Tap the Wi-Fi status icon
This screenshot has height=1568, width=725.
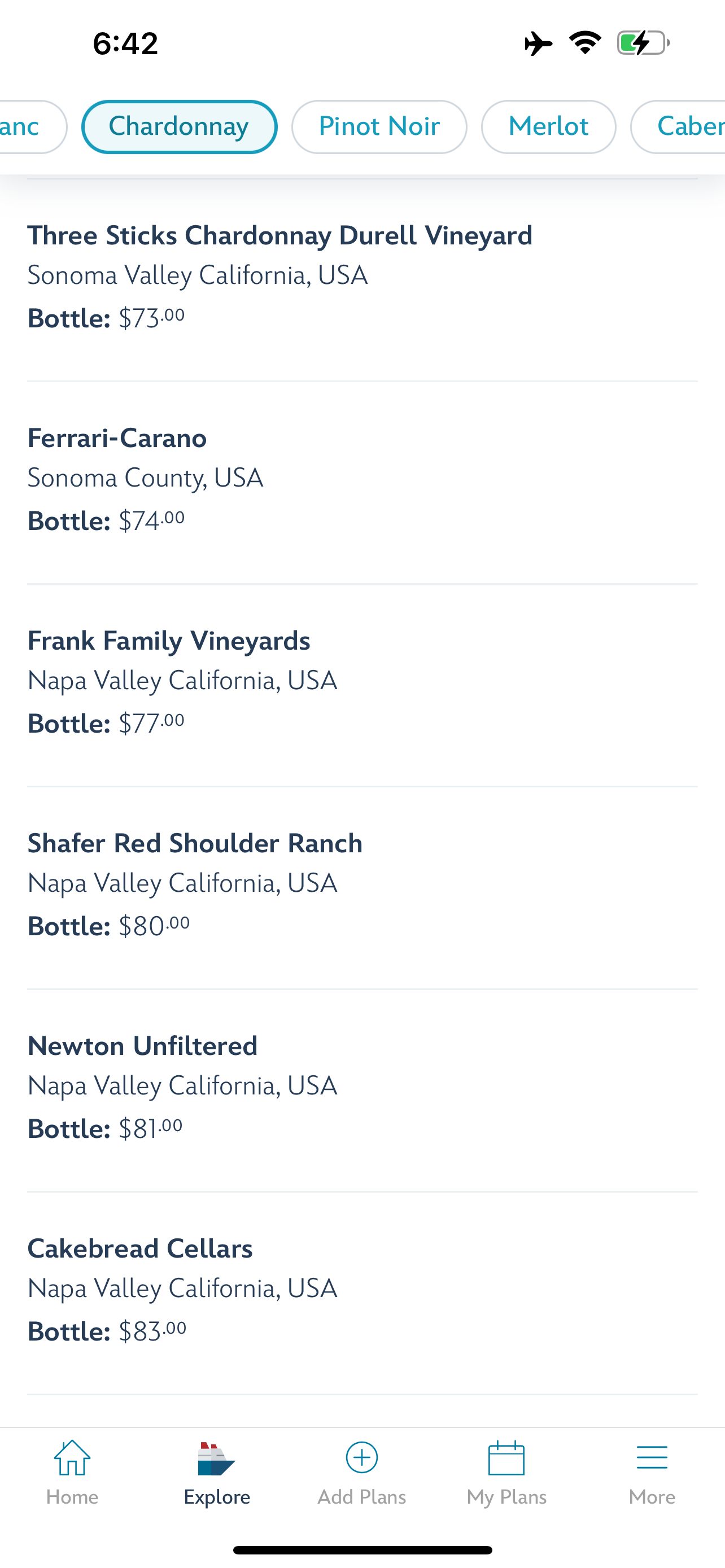tap(585, 43)
